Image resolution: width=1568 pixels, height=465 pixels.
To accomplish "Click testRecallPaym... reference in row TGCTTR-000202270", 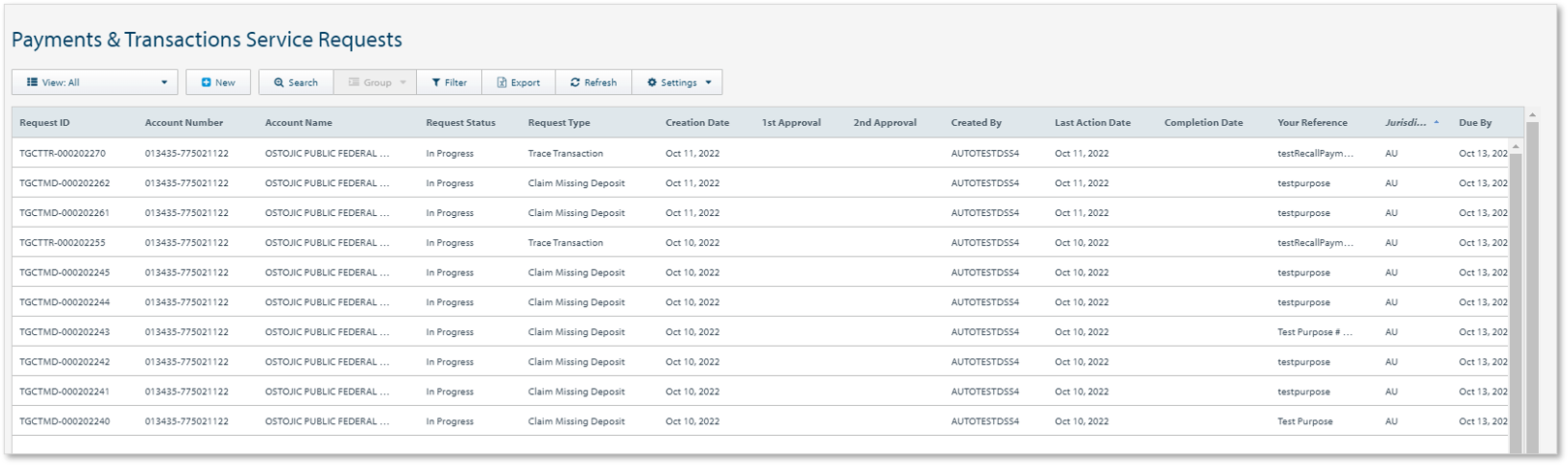I will coord(1315,153).
